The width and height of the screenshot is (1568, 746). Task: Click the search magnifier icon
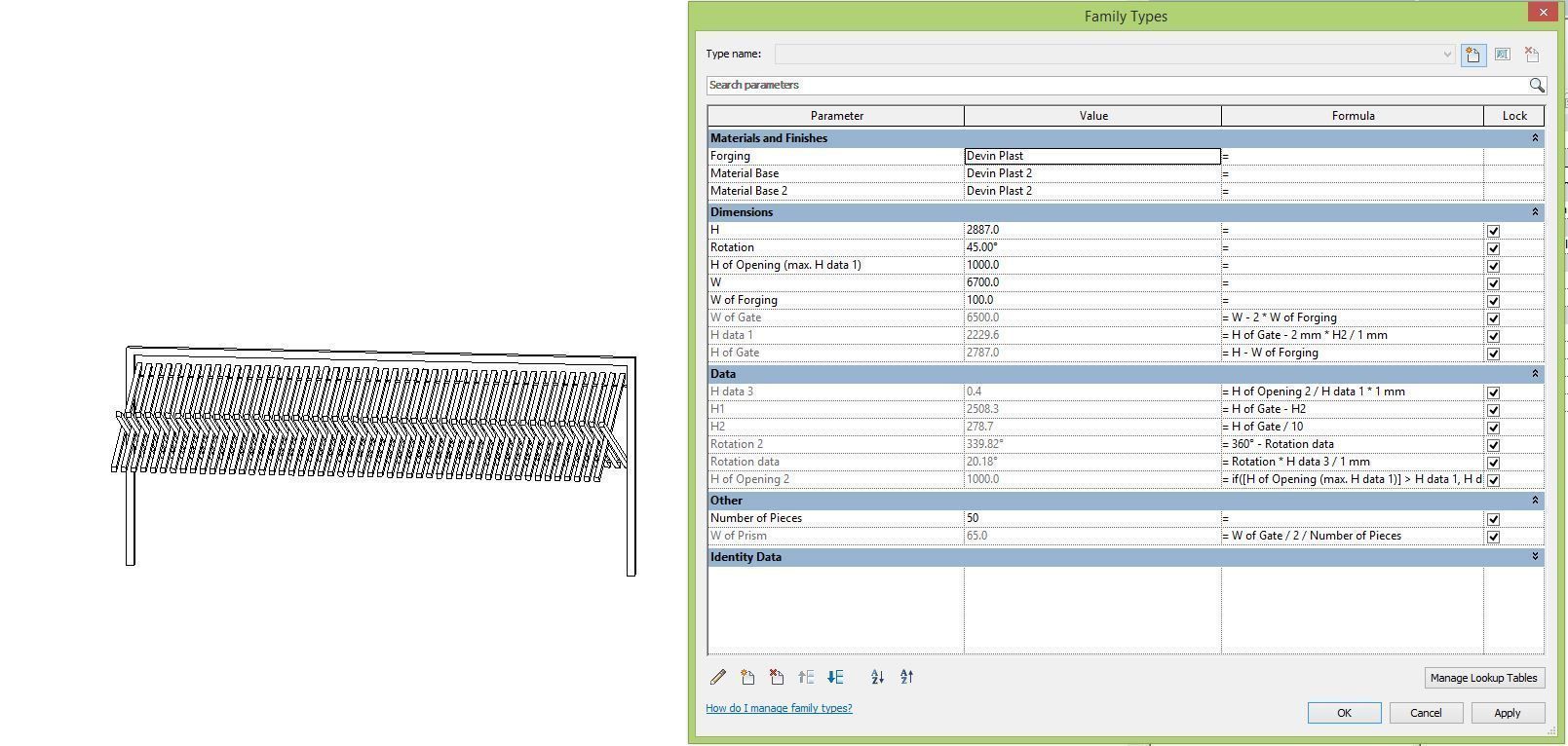point(1537,86)
